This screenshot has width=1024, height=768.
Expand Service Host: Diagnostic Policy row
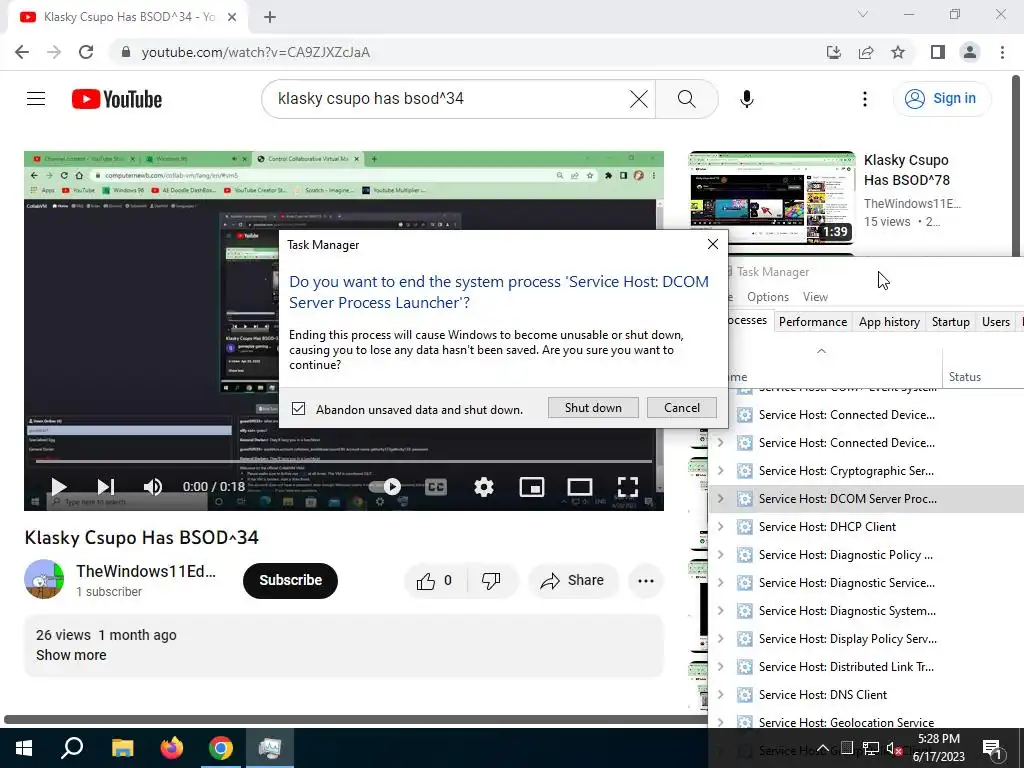[x=720, y=555]
